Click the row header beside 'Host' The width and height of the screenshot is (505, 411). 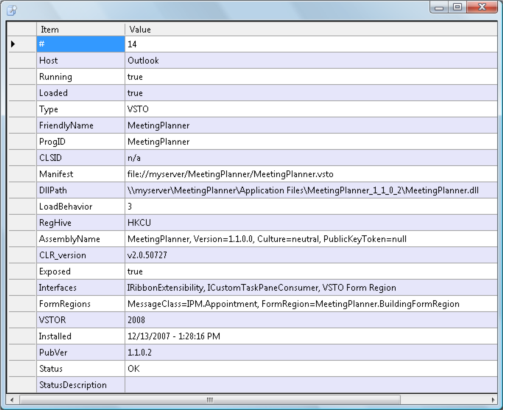coord(22,60)
